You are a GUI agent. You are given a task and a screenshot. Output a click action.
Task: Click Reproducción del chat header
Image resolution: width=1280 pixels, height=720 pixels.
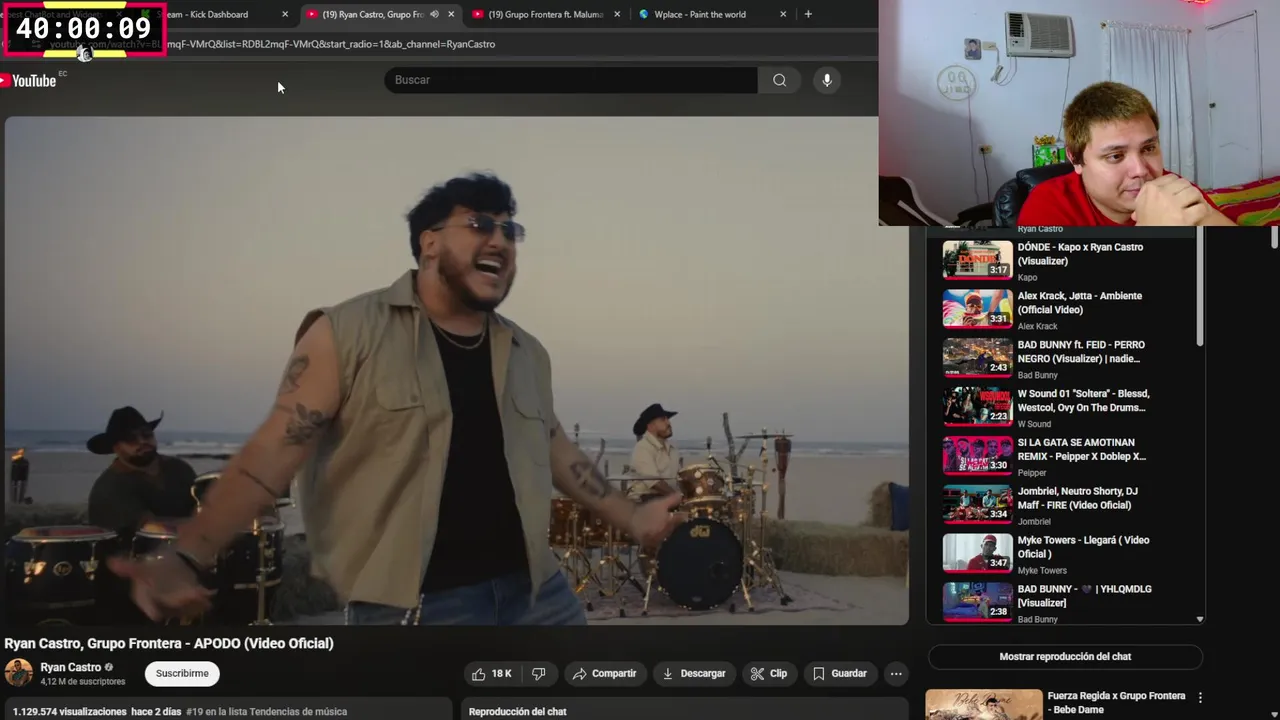(x=517, y=712)
